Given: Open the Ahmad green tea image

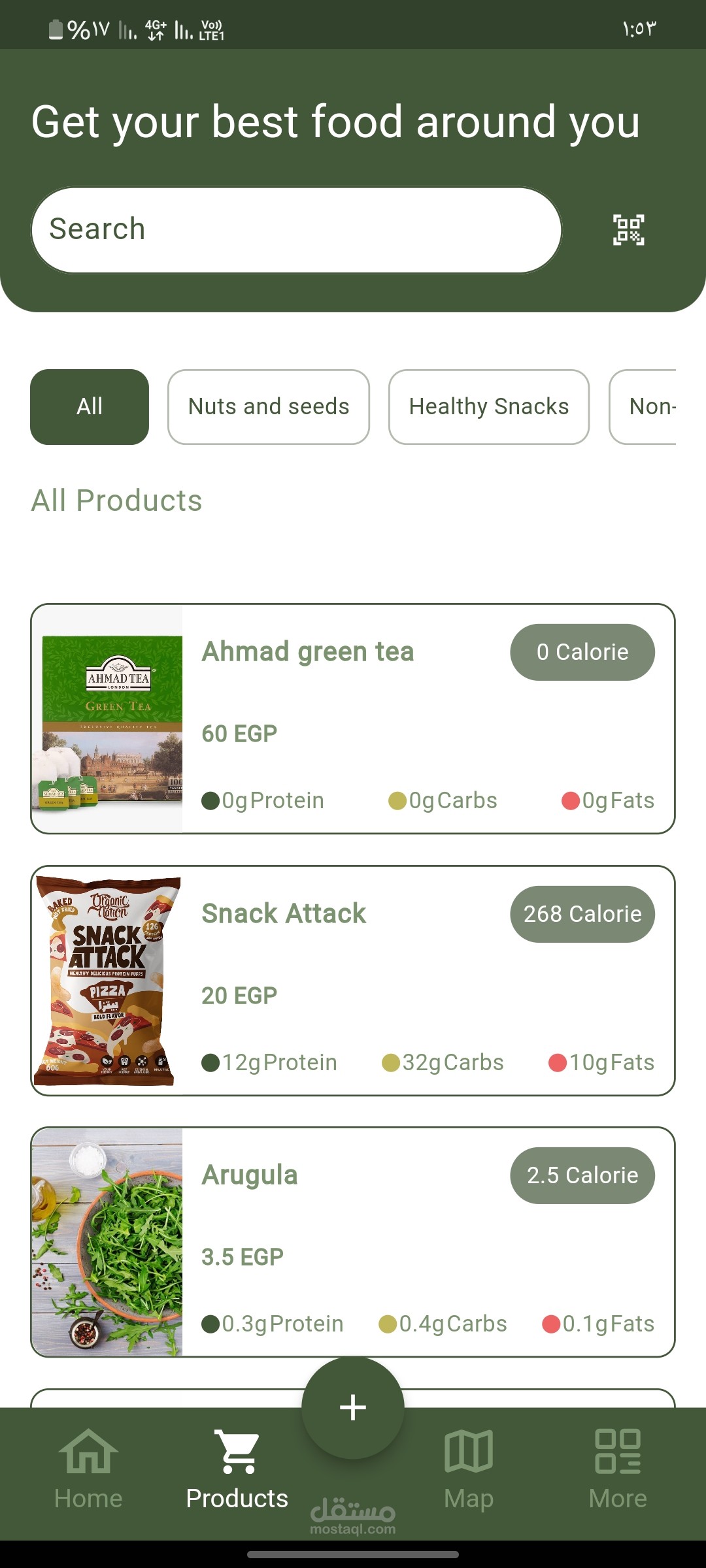Looking at the screenshot, I should coord(108,719).
